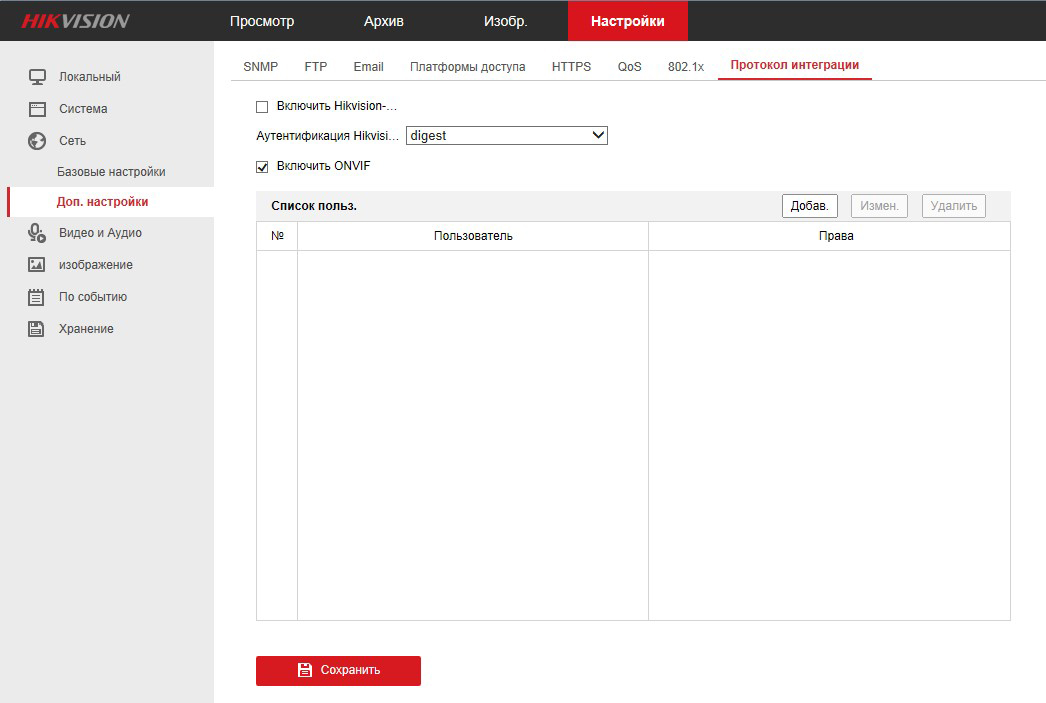This screenshot has height=703, width=1046.
Task: Switch to the FTP tab
Action: click(x=316, y=67)
